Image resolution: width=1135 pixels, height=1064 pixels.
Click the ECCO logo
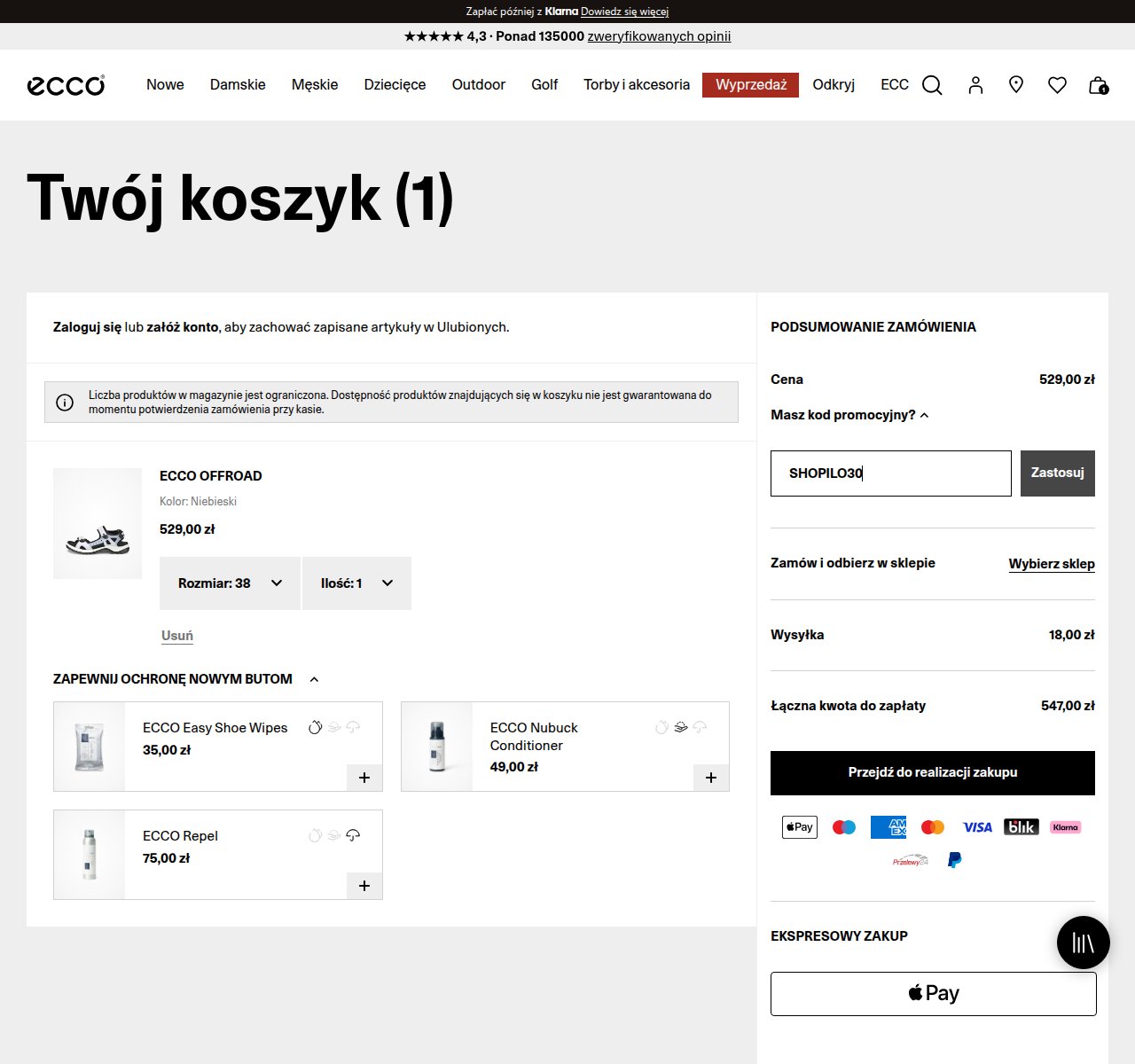pyautogui.click(x=66, y=85)
